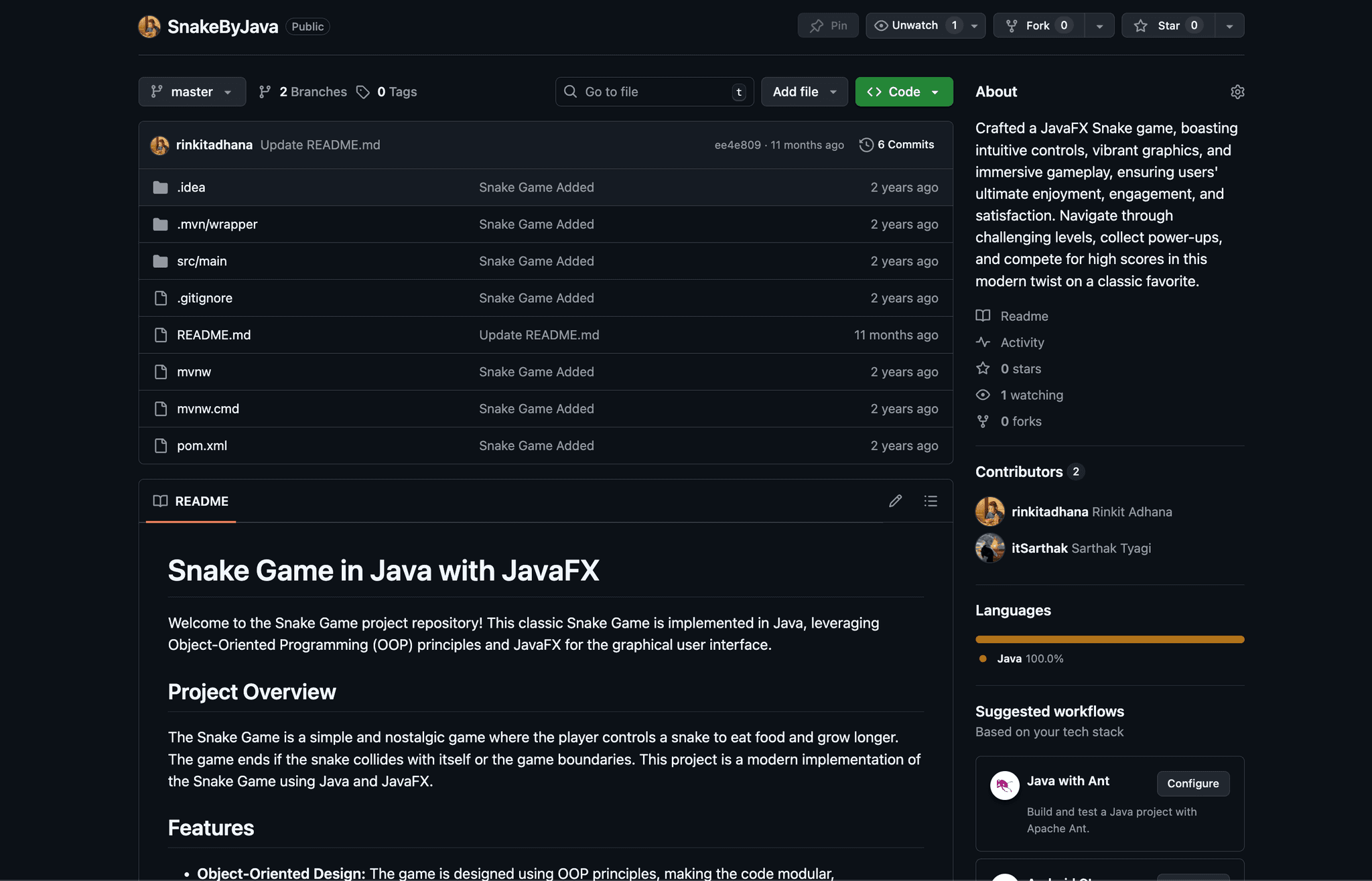Image resolution: width=1372 pixels, height=881 pixels.
Task: Click the commits history clock icon
Action: (x=866, y=145)
